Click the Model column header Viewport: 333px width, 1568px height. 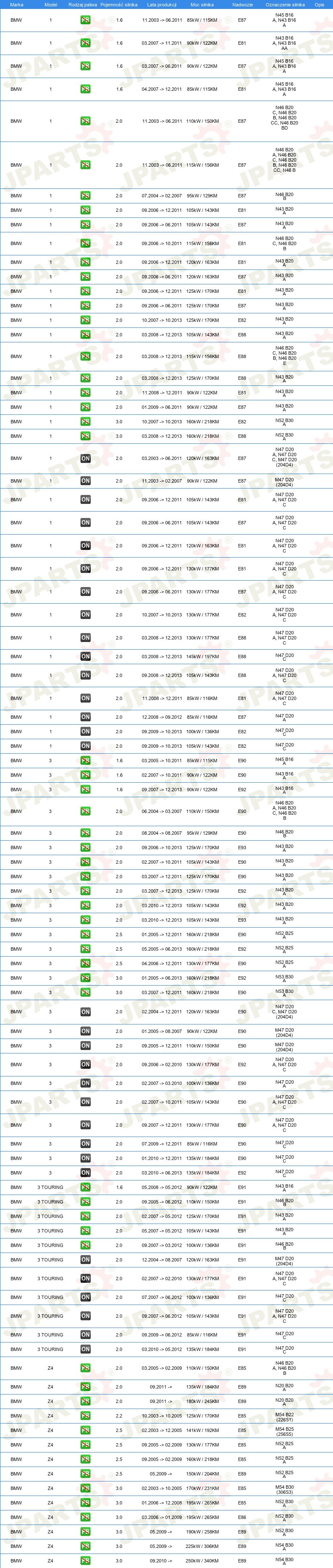(50, 4)
